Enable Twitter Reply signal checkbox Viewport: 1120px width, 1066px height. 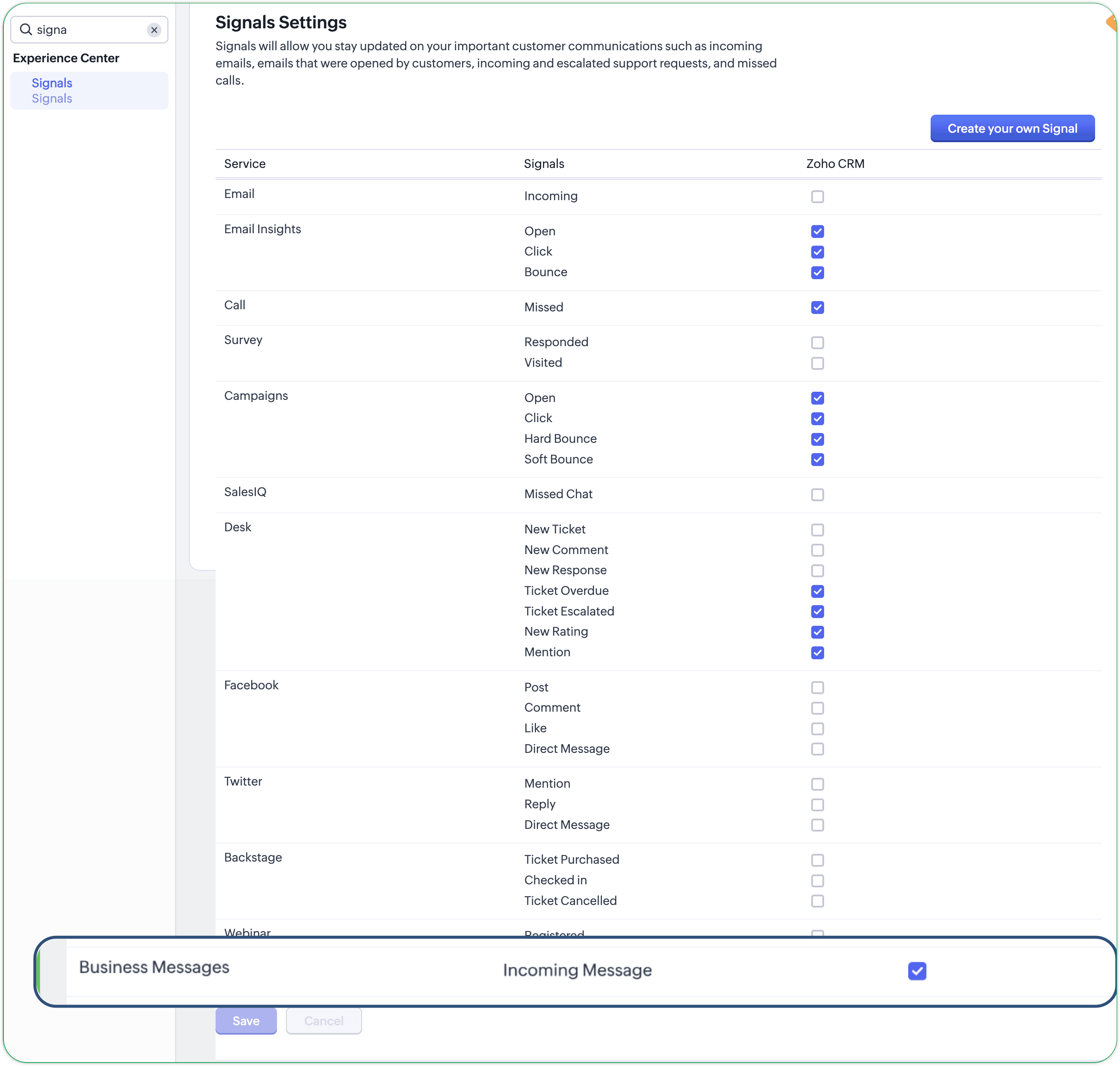point(817,805)
